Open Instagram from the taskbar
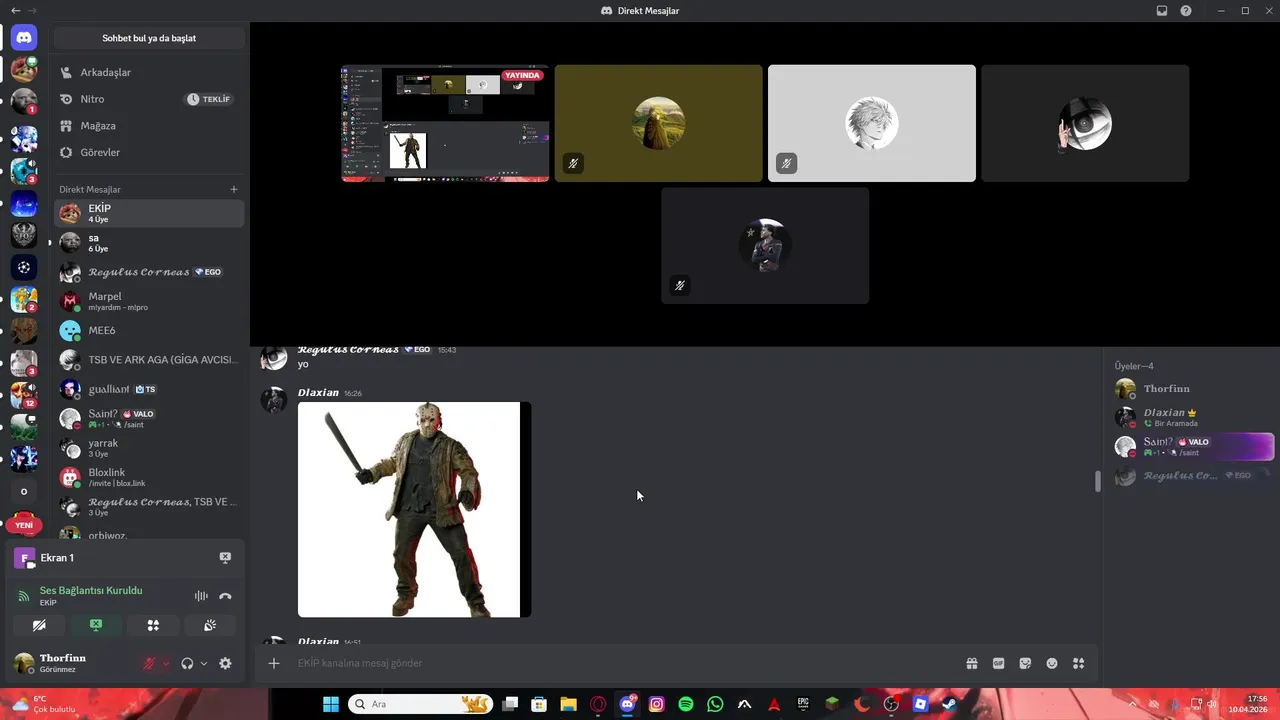Viewport: 1280px width, 720px height. click(x=657, y=704)
